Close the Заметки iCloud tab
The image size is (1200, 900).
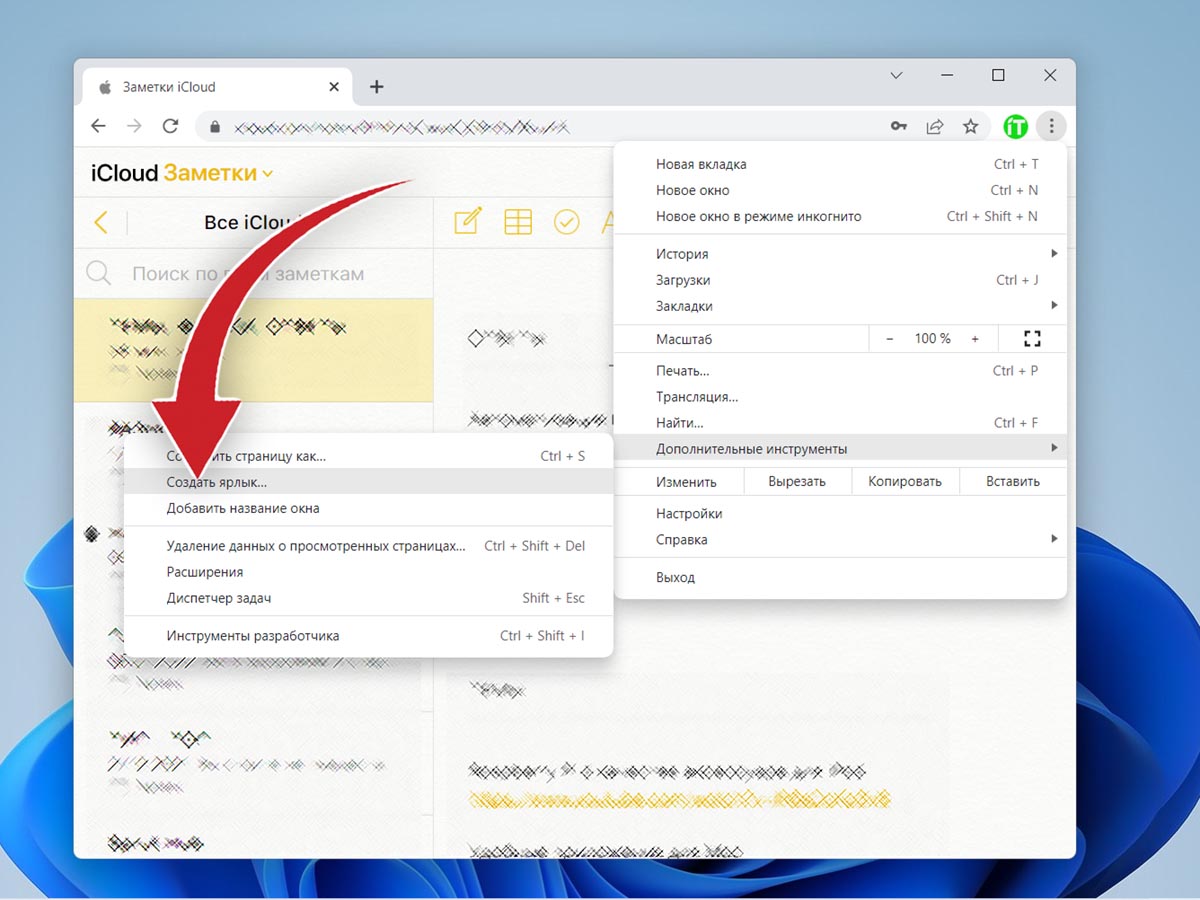coord(334,87)
